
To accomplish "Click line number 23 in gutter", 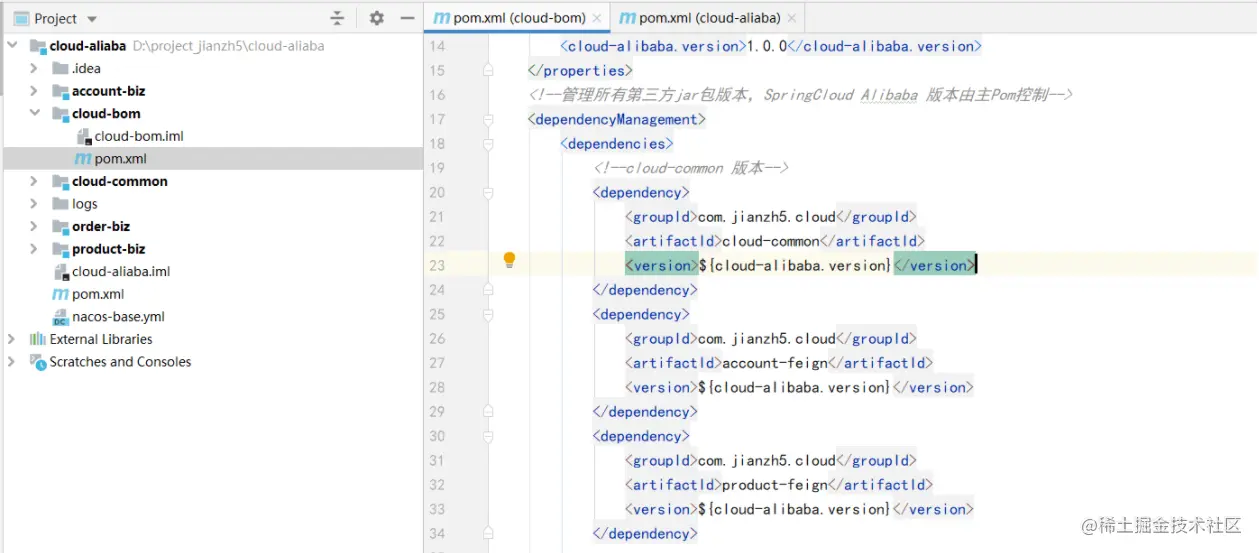I will coord(436,265).
